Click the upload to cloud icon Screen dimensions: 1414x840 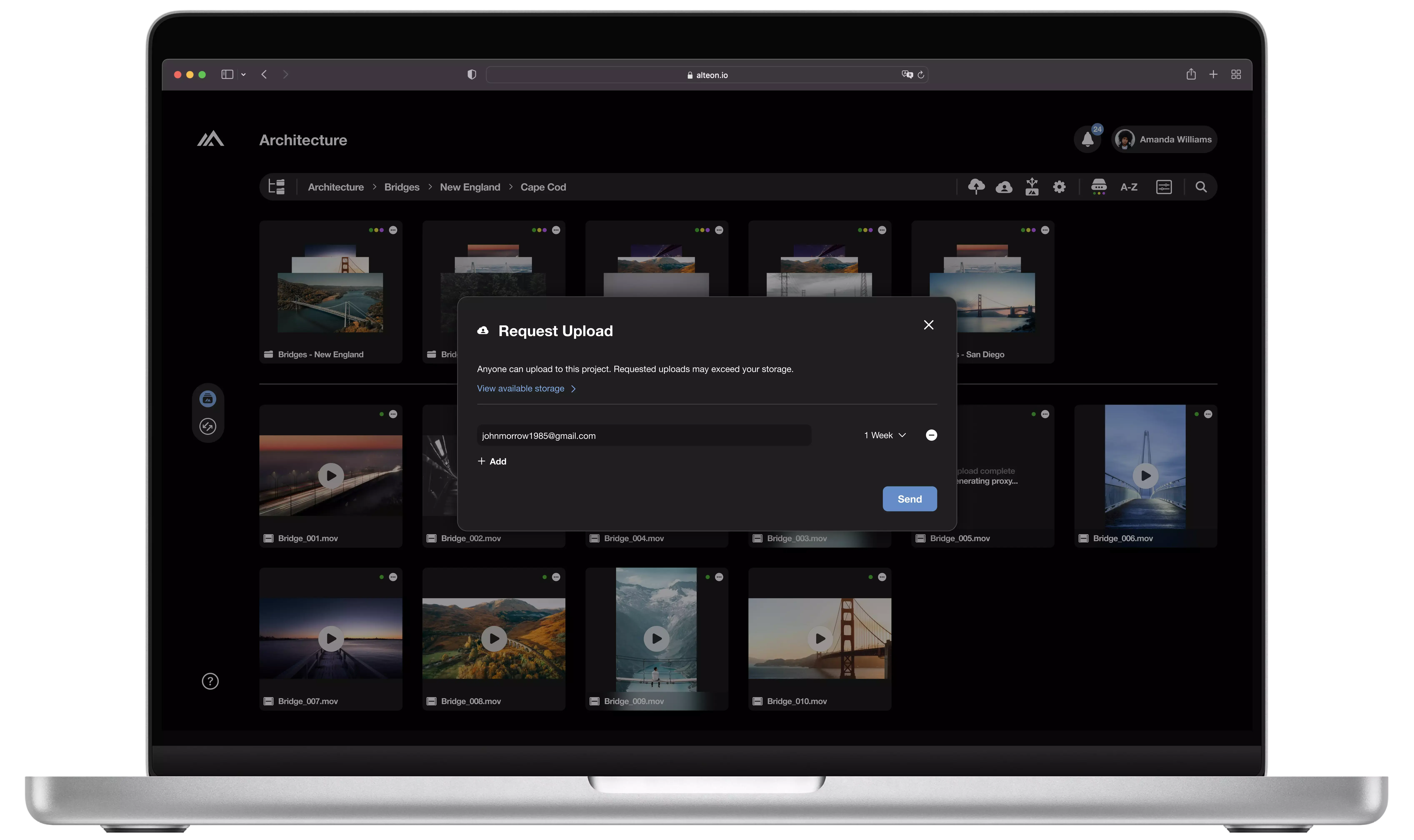[x=976, y=186]
